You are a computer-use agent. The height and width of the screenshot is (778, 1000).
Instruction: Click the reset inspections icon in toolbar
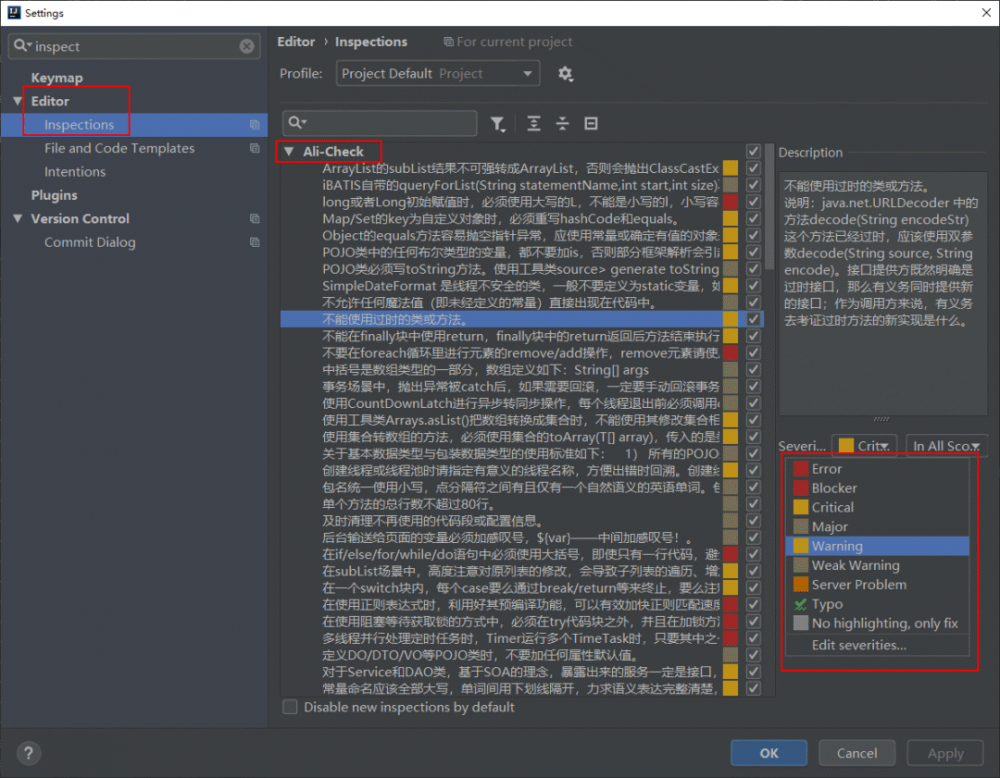pos(590,122)
